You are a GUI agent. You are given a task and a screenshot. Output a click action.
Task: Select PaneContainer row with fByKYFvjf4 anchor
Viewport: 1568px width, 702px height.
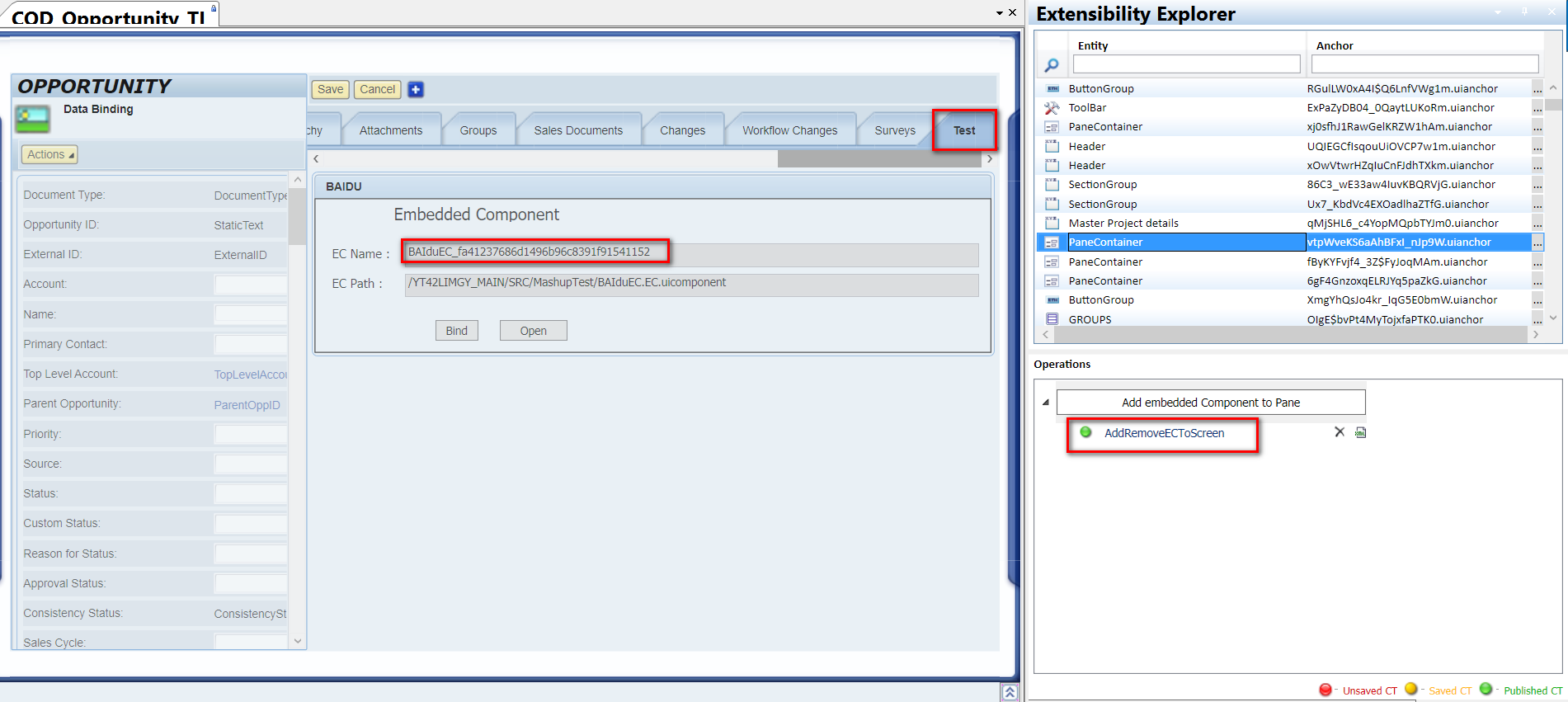point(1291,261)
